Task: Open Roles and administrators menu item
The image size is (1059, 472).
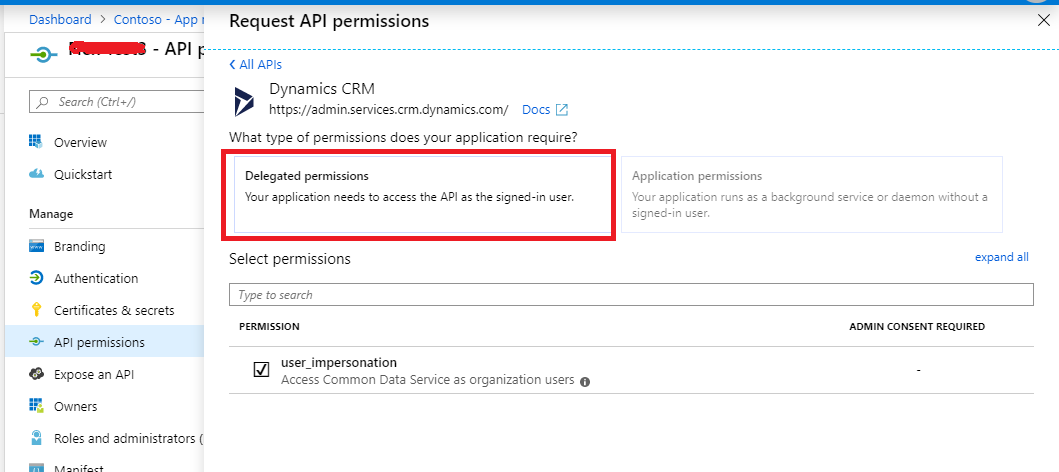Action: [x=125, y=438]
